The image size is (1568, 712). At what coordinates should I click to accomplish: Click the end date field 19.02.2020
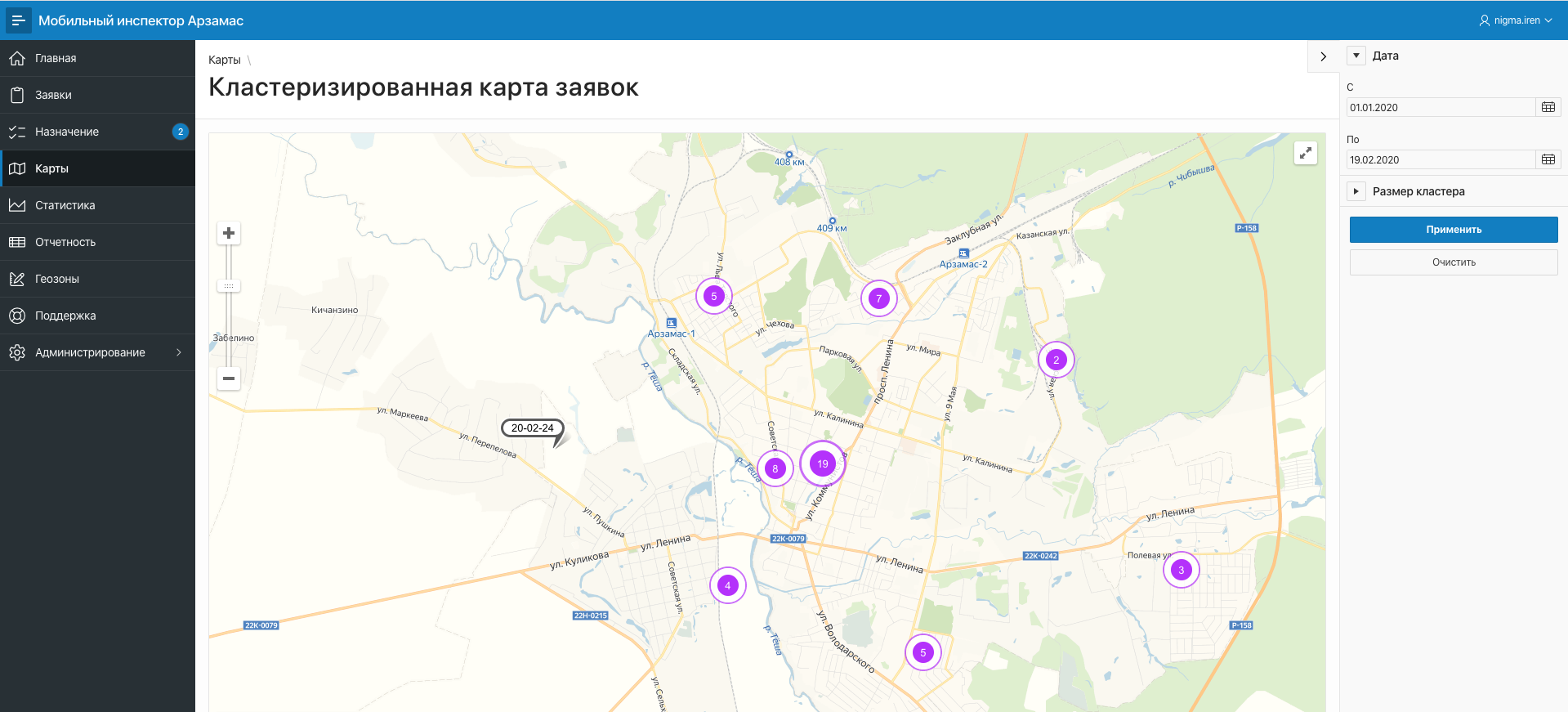pyautogui.click(x=1441, y=159)
